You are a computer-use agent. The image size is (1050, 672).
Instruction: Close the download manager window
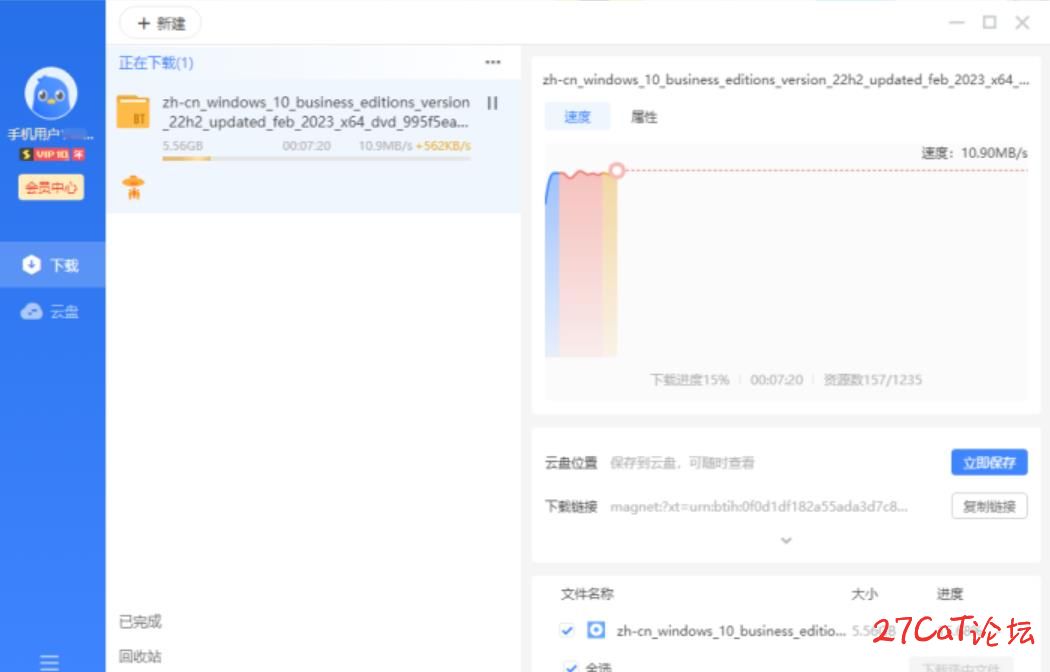(1022, 23)
